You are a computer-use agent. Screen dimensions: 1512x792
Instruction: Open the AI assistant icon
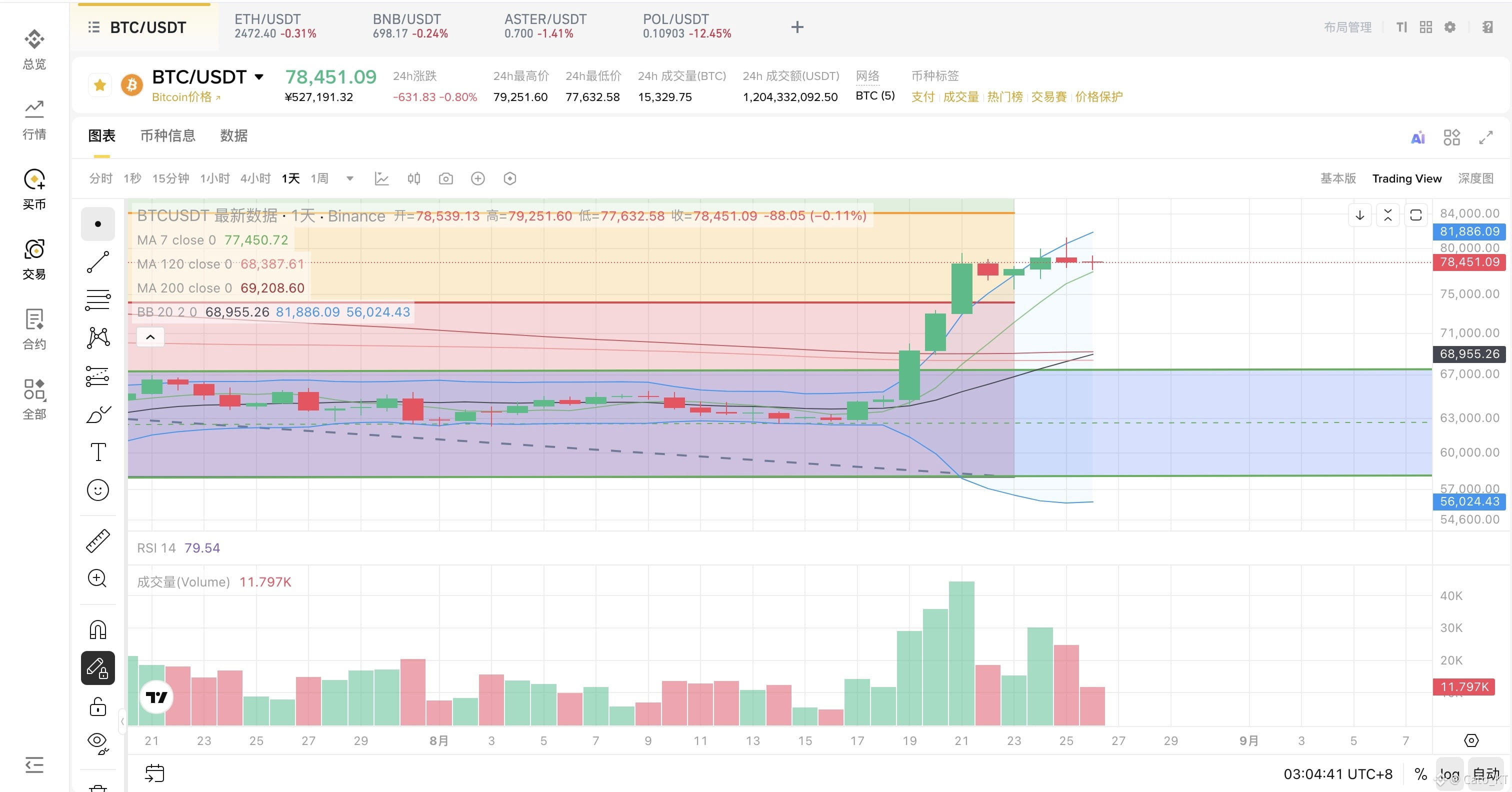coord(1417,138)
